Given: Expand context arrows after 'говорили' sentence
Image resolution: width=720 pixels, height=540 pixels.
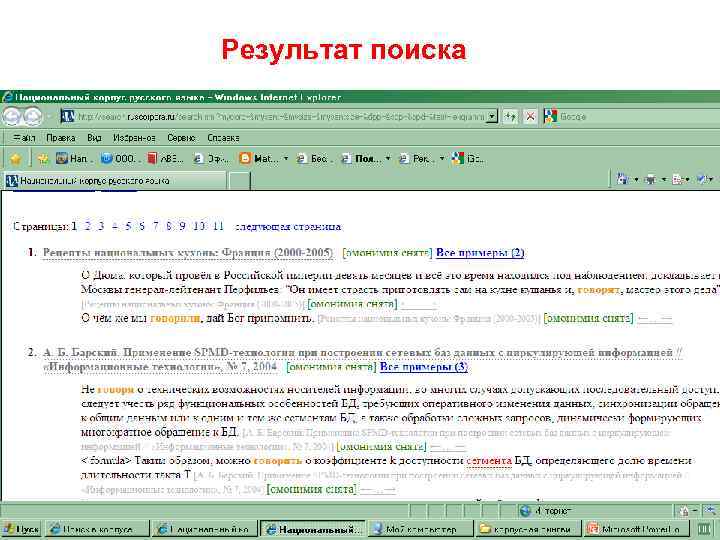Looking at the screenshot, I should 655,318.
